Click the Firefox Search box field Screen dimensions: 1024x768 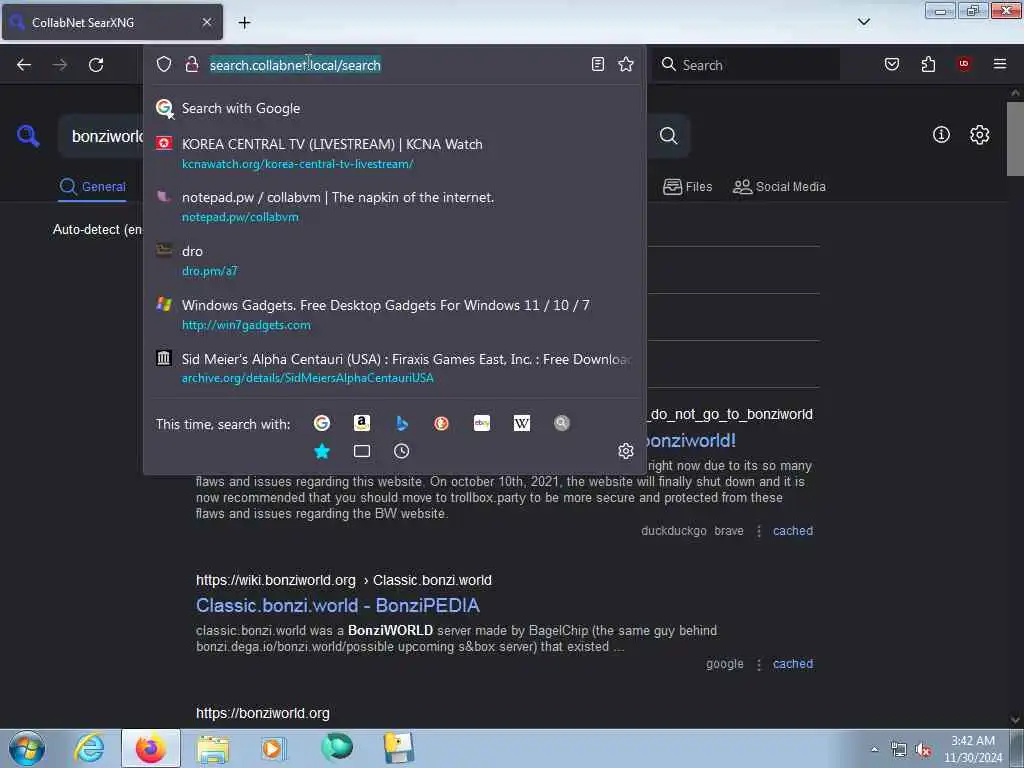pos(746,65)
